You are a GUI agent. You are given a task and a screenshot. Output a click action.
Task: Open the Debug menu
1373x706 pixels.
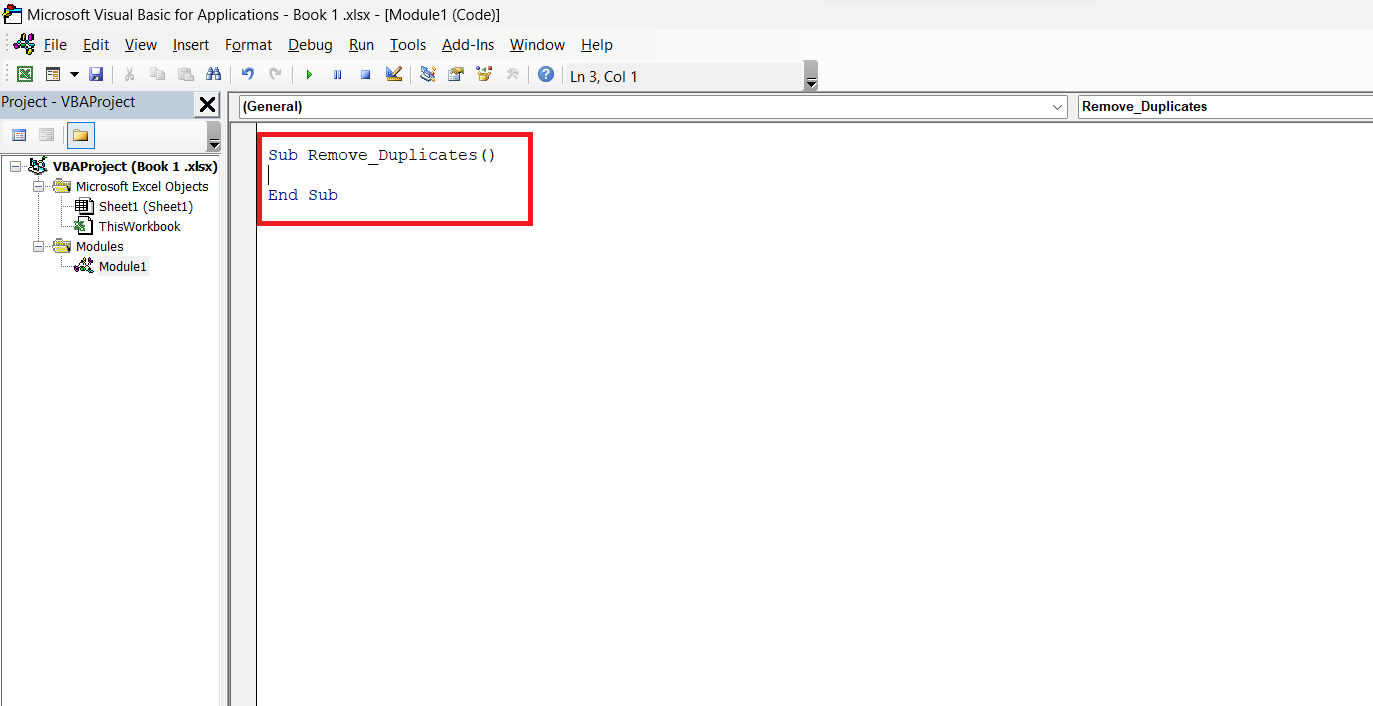tap(310, 45)
